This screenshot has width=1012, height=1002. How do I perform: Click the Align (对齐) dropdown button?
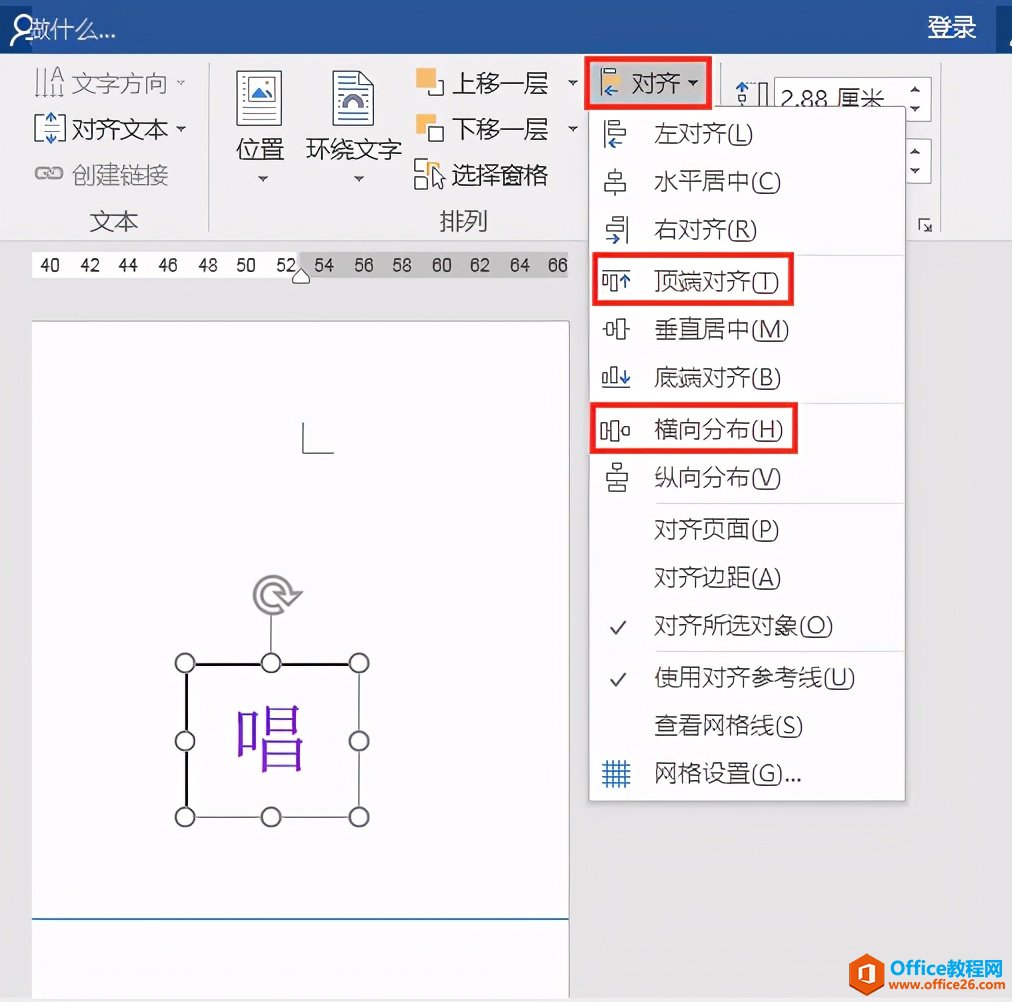[x=648, y=83]
